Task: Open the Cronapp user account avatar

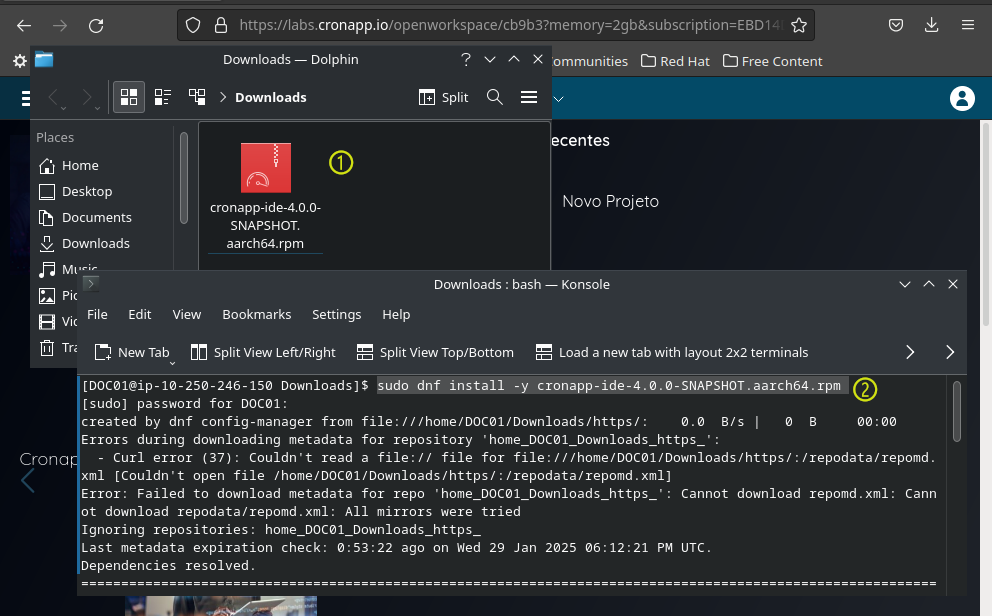Action: pos(962,99)
